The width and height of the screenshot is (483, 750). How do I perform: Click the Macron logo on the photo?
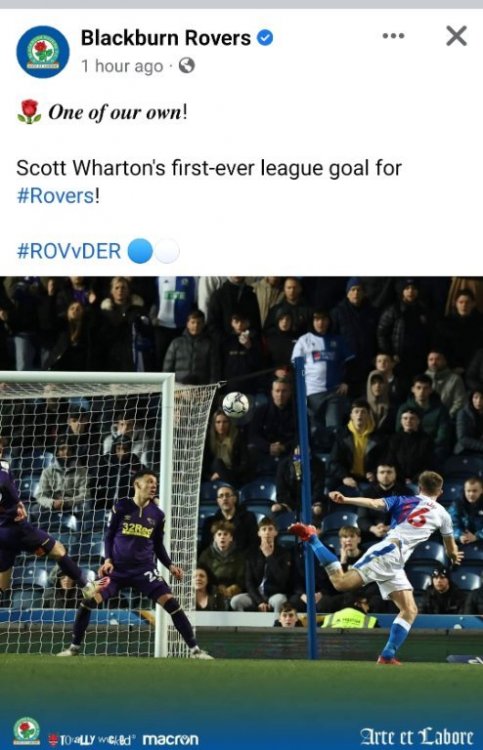click(171, 739)
